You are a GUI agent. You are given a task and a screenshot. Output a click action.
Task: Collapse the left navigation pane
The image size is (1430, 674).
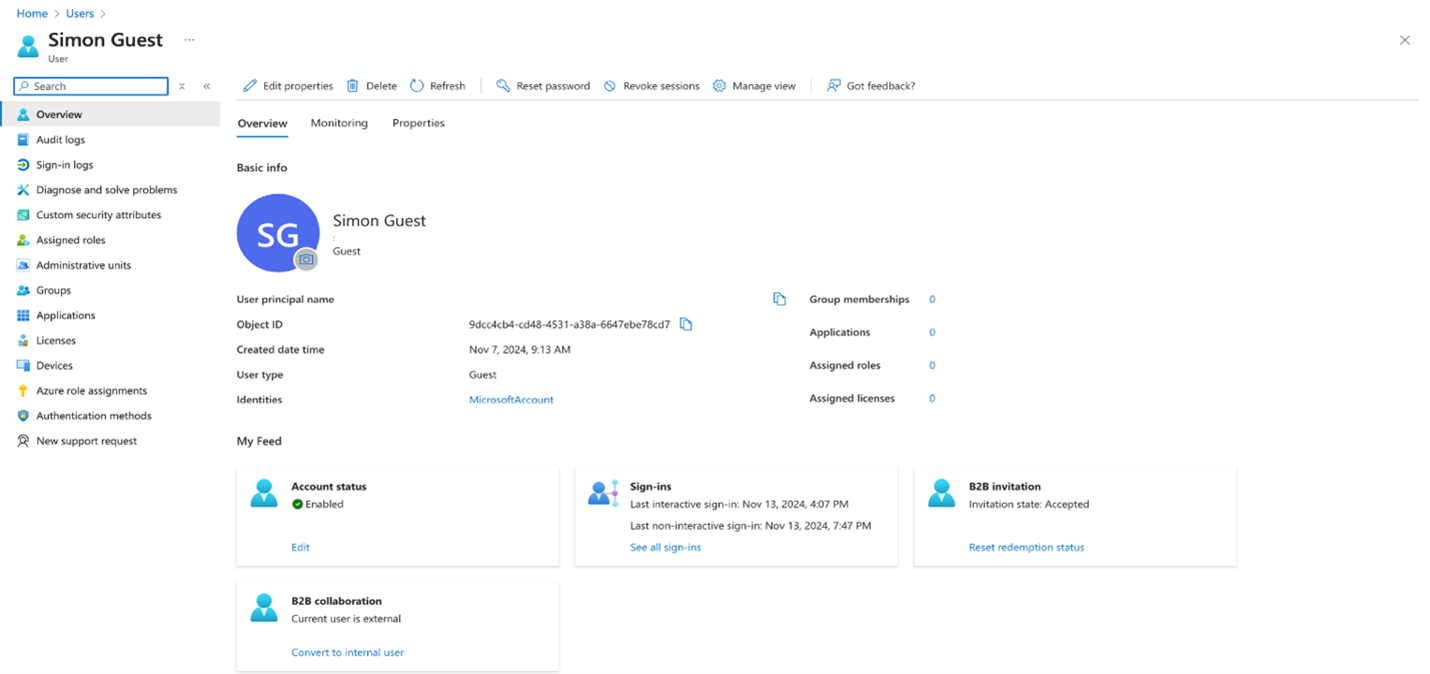[206, 86]
